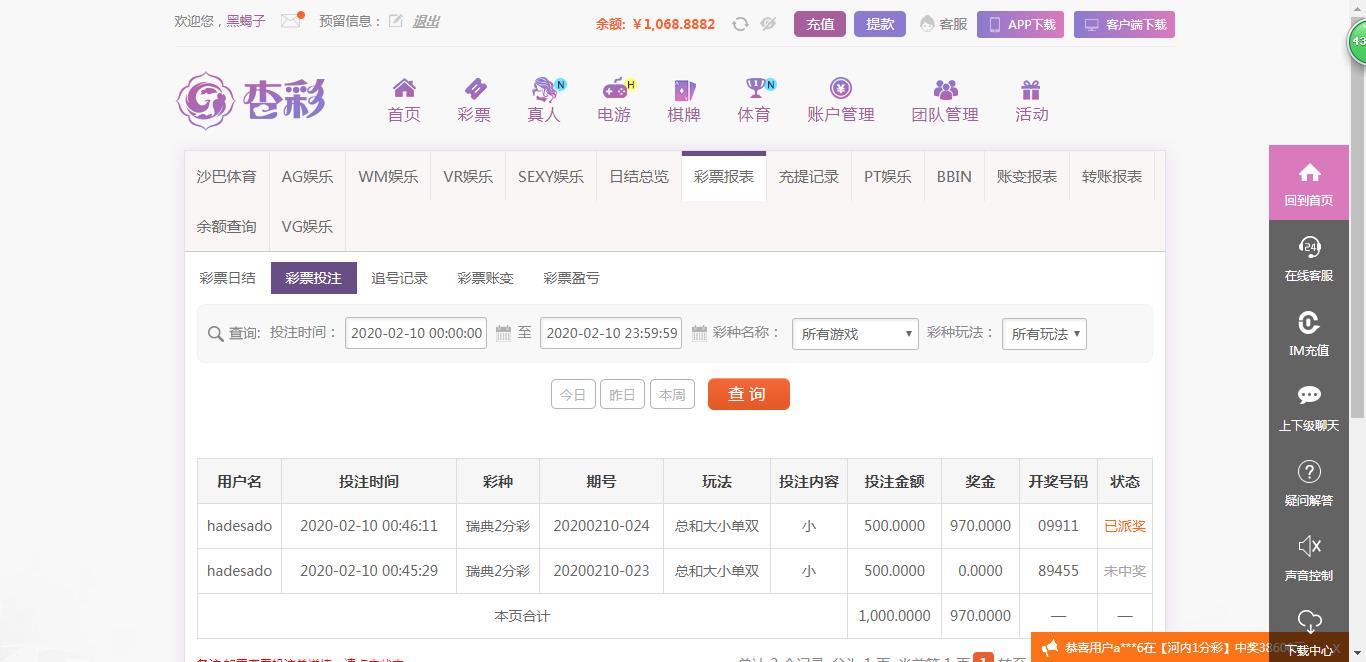The image size is (1366, 662).
Task: Click the 充值 recharge button
Action: [819, 24]
